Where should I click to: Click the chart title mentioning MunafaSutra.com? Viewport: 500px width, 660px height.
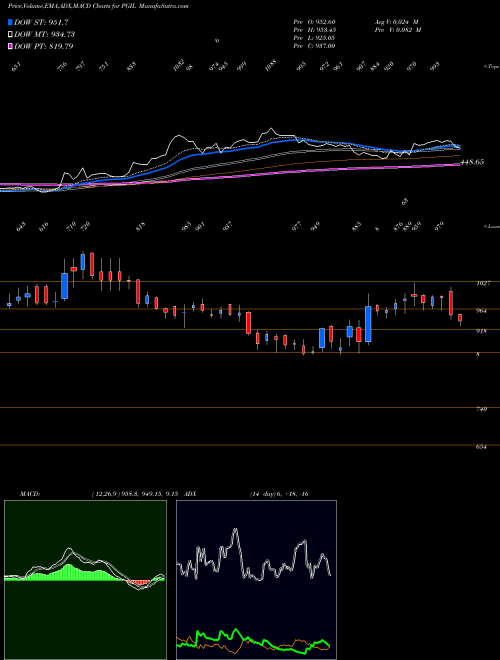pos(98,6)
